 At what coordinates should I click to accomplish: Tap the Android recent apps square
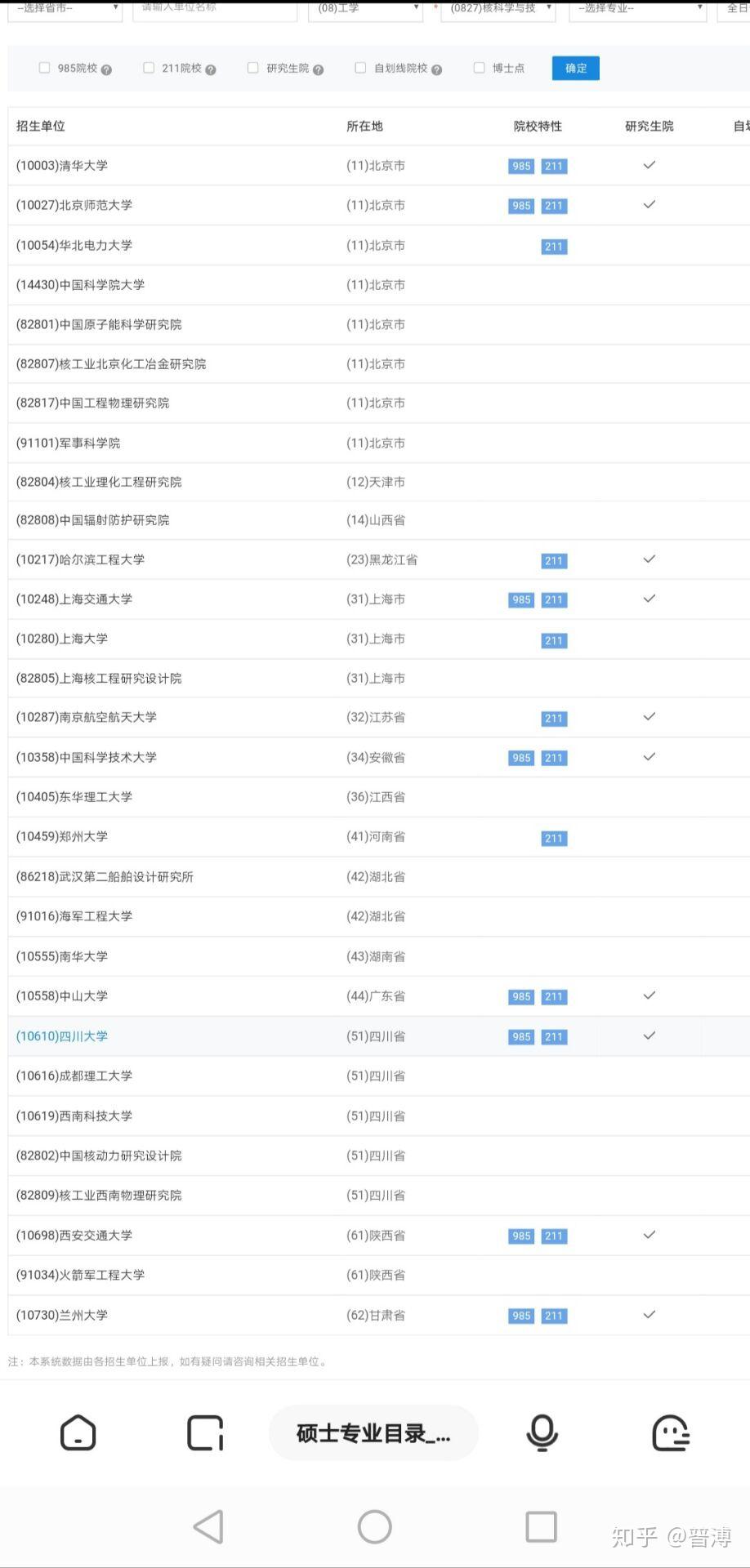coord(541,1526)
